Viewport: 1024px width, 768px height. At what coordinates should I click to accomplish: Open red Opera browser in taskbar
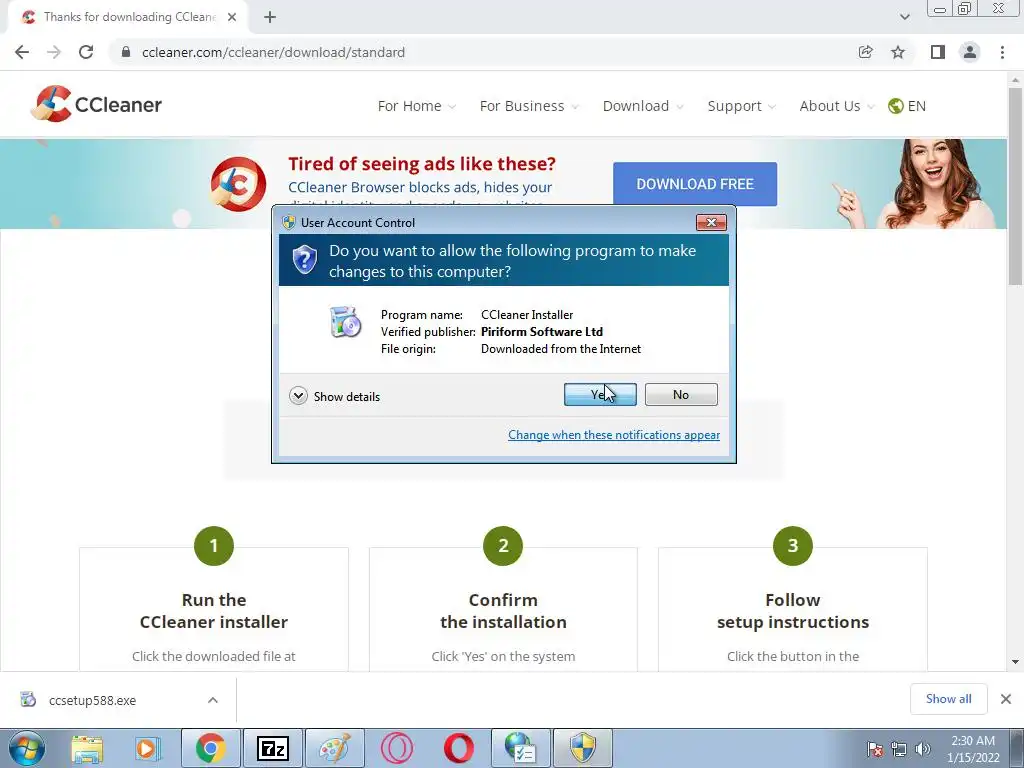click(x=458, y=748)
